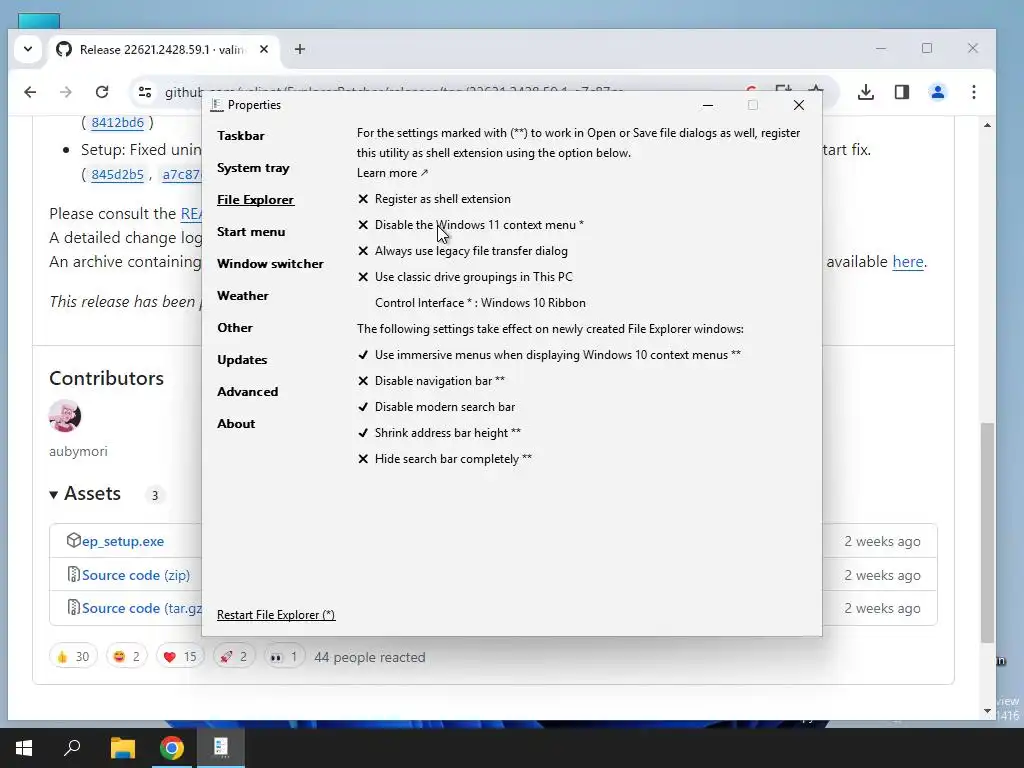Toggle Shrink address bar height
Screen dimensions: 1024x768
(439, 434)
